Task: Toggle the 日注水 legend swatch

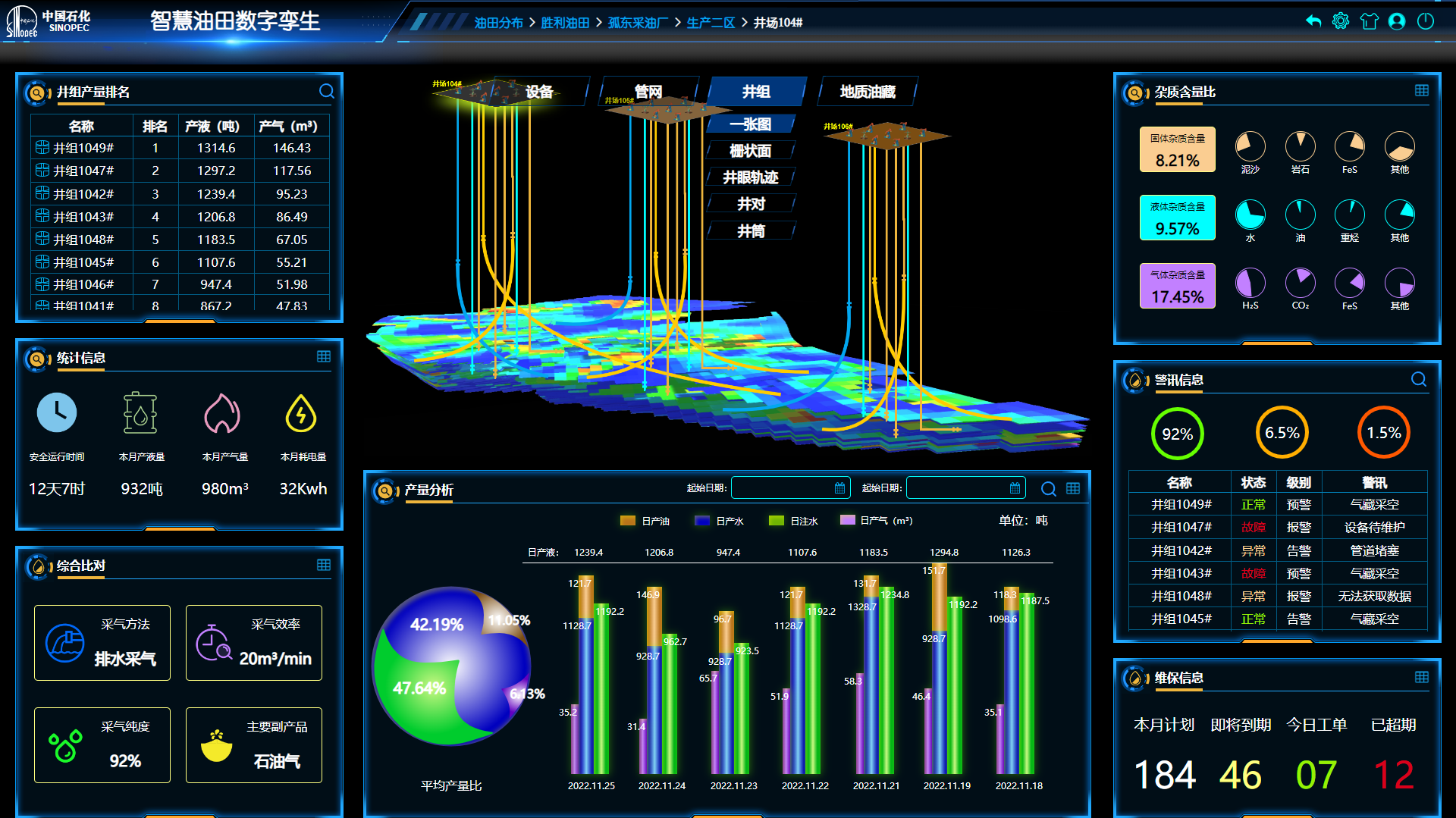Action: pyautogui.click(x=776, y=521)
